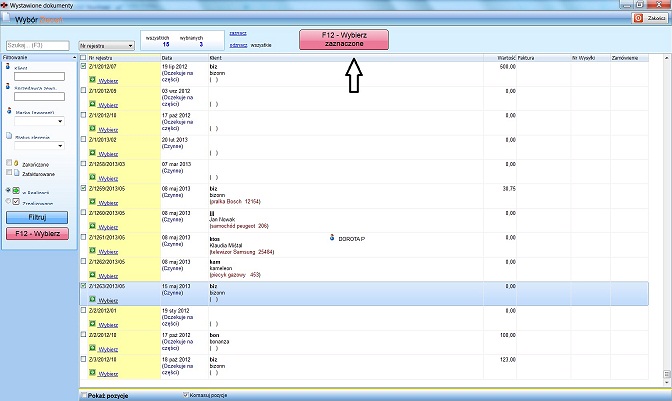Viewport: 672px width, 401px height.
Task: Click the blue Filtruj button
Action: 37,217
